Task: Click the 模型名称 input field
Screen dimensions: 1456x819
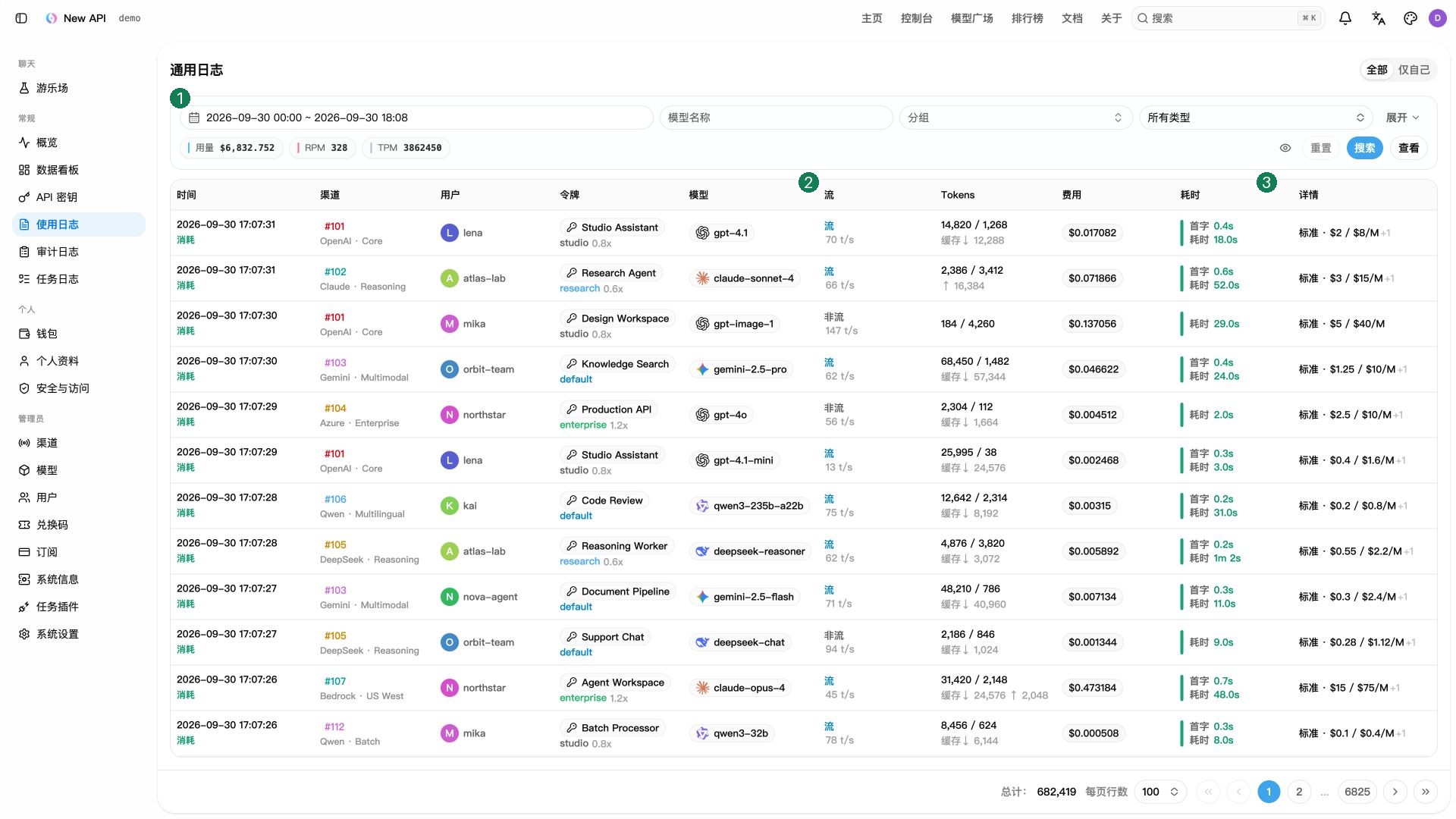Action: (776, 118)
